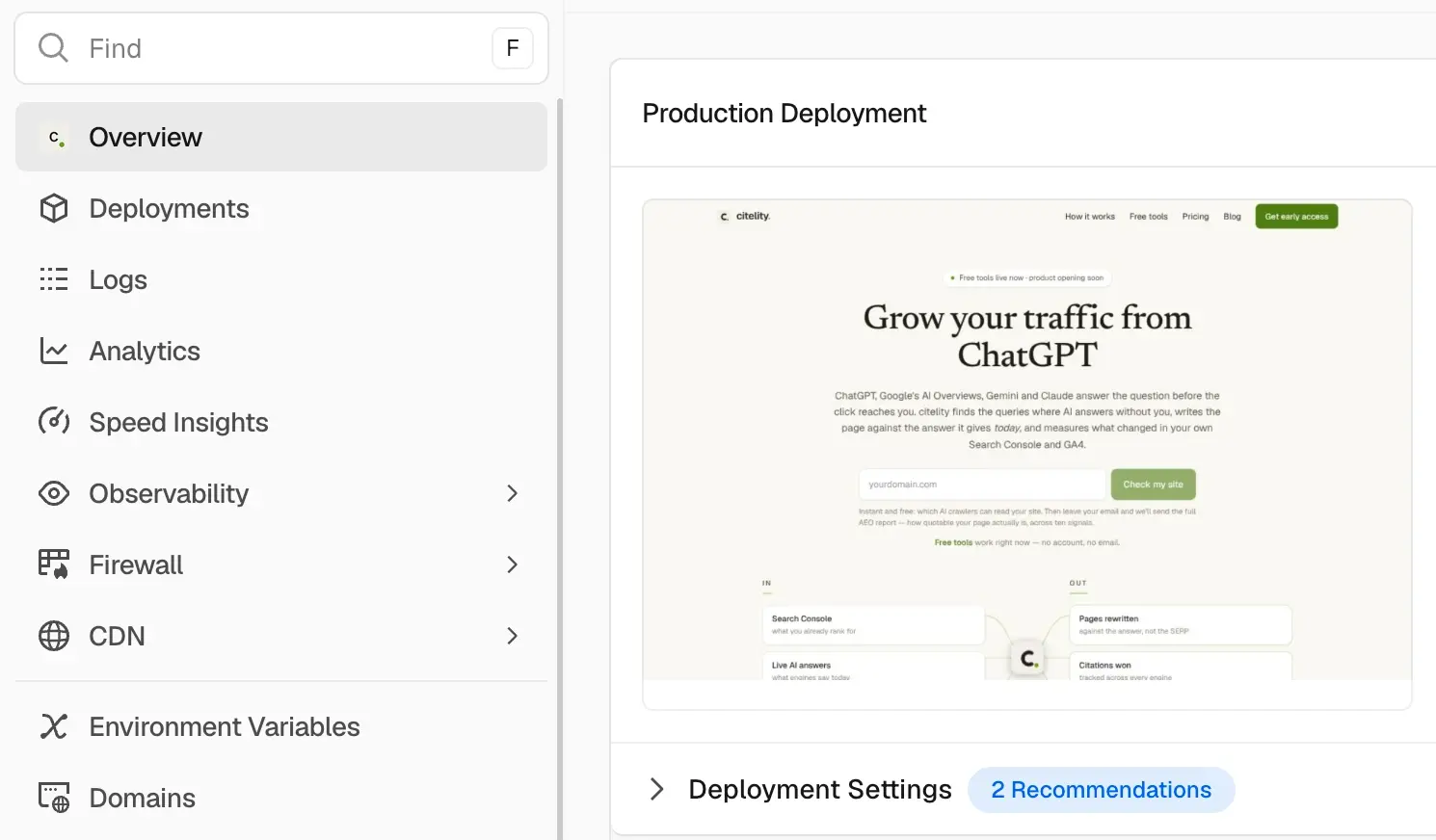The height and width of the screenshot is (840, 1436).
Task: Click Free tools in preview navigation
Action: click(1149, 217)
